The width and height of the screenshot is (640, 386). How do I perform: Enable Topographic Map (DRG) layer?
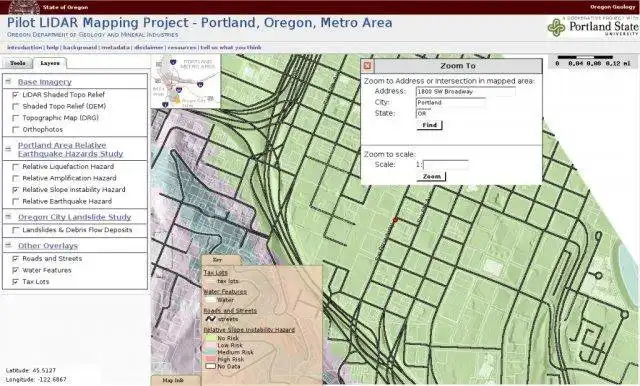point(16,118)
